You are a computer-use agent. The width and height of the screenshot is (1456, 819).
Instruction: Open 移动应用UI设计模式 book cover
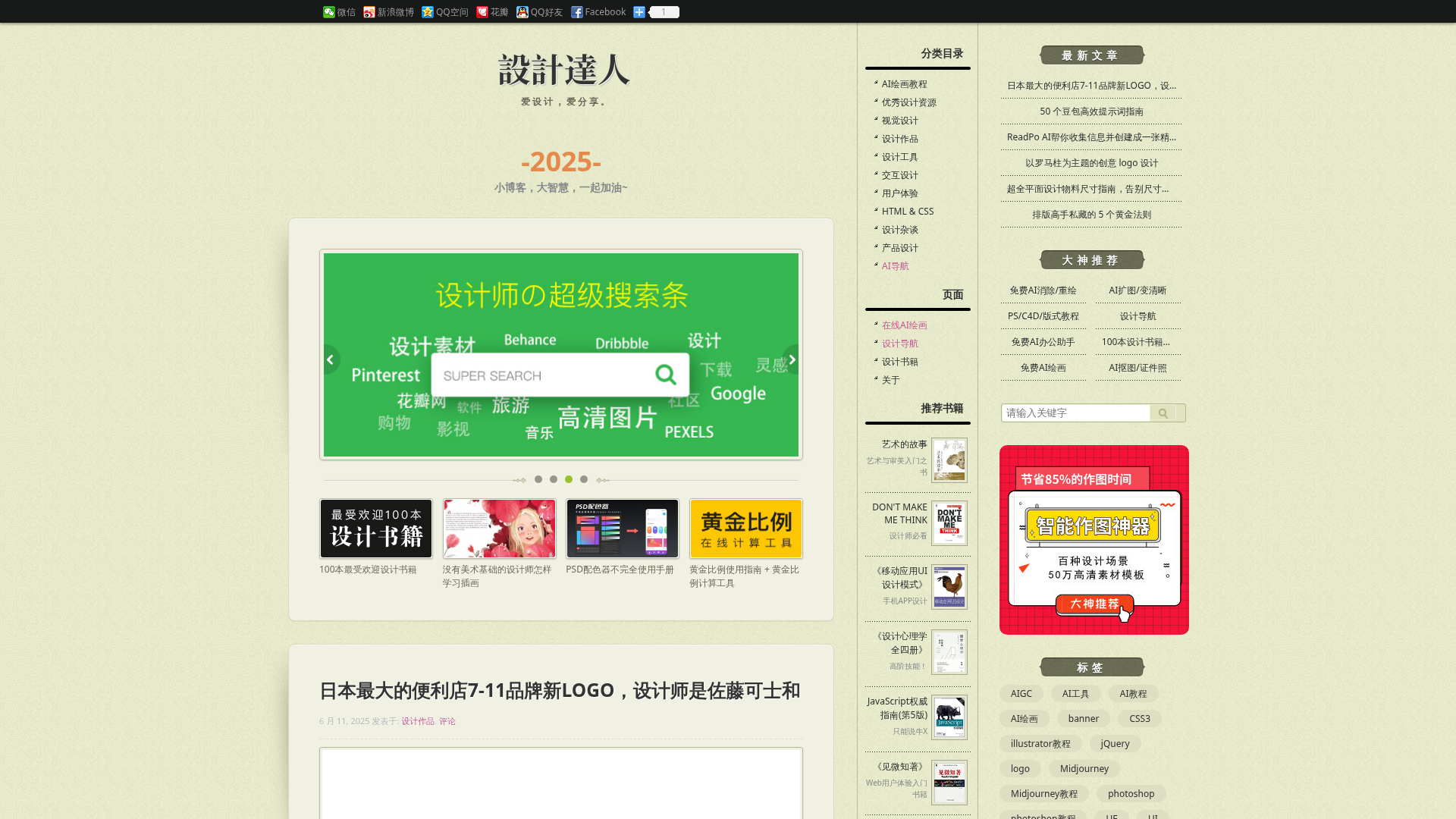click(949, 587)
